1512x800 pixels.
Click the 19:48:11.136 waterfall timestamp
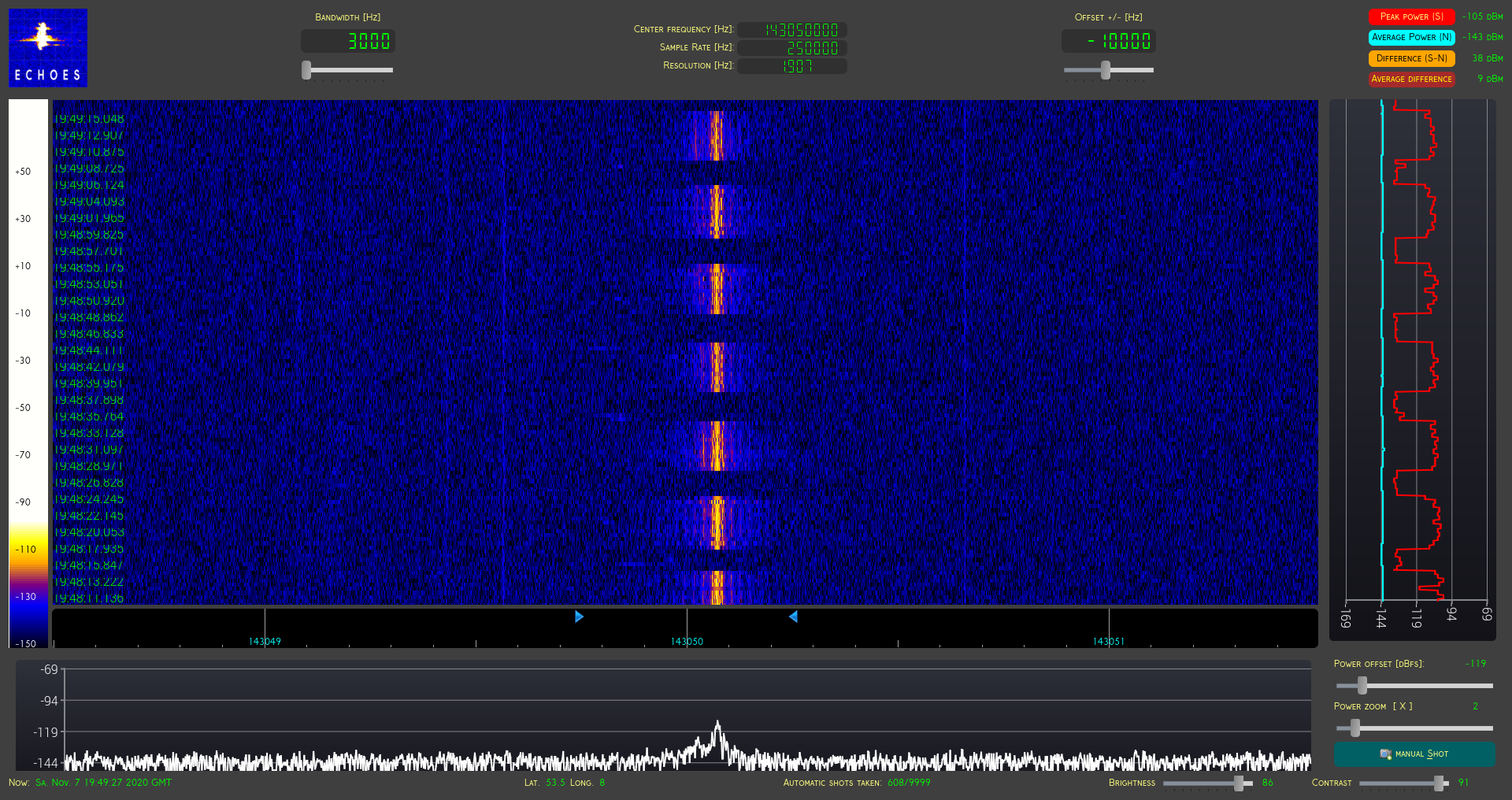(89, 598)
